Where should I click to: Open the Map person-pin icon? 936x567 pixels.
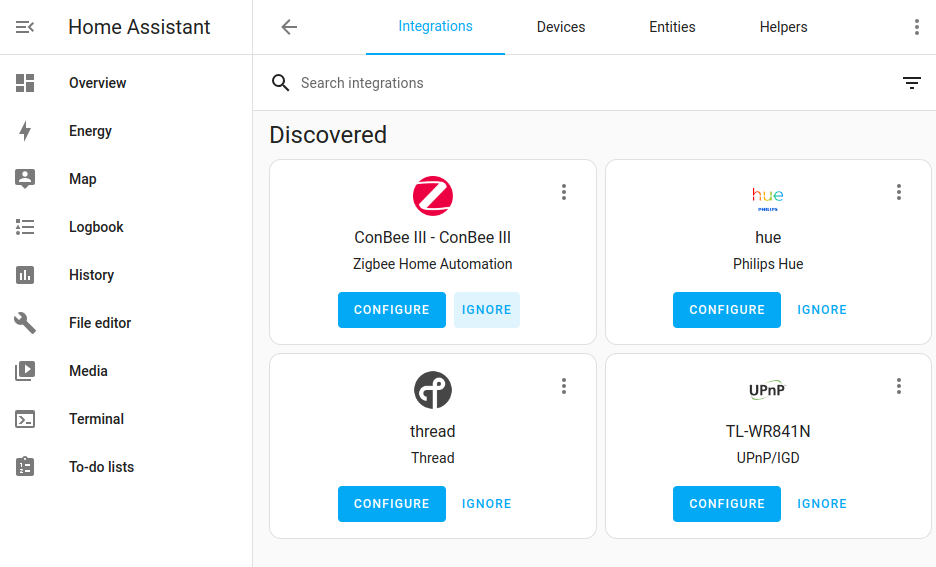[25, 178]
